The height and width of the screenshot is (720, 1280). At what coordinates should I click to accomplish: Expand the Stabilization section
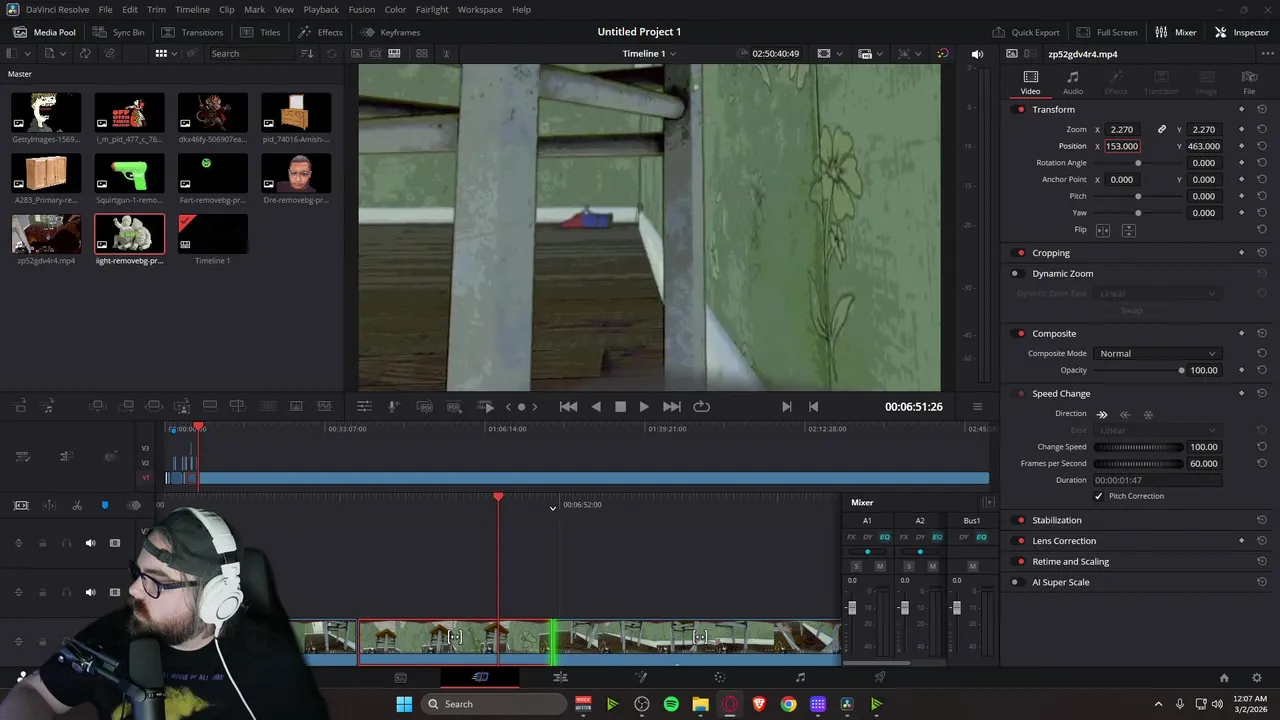pyautogui.click(x=1057, y=520)
